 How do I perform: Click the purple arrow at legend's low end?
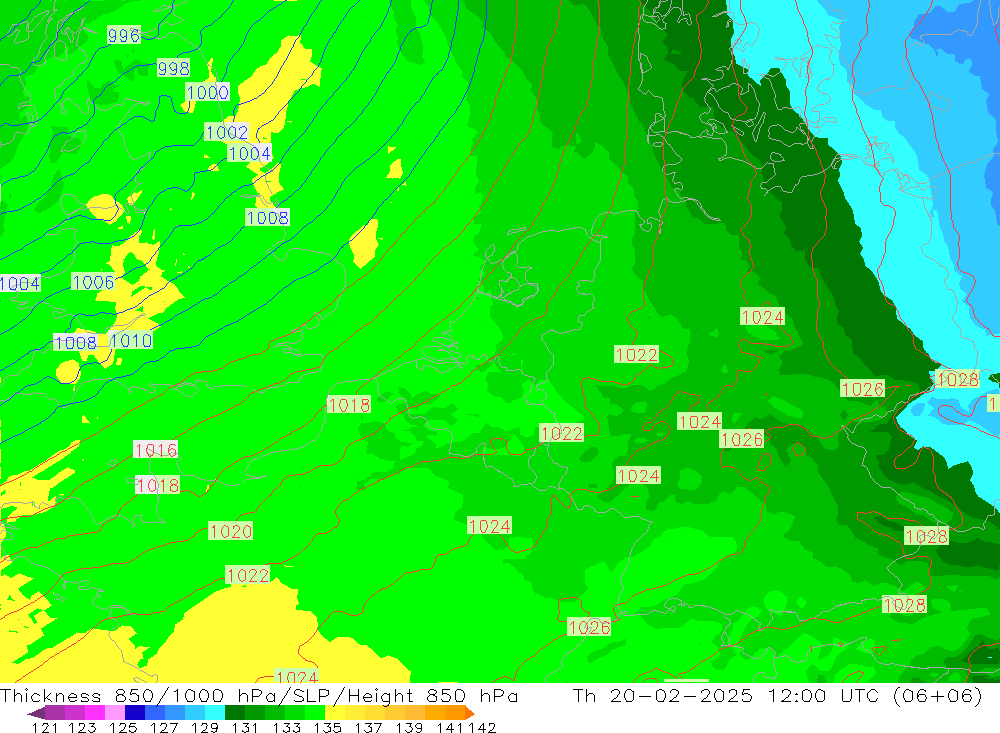pyautogui.click(x=36, y=713)
